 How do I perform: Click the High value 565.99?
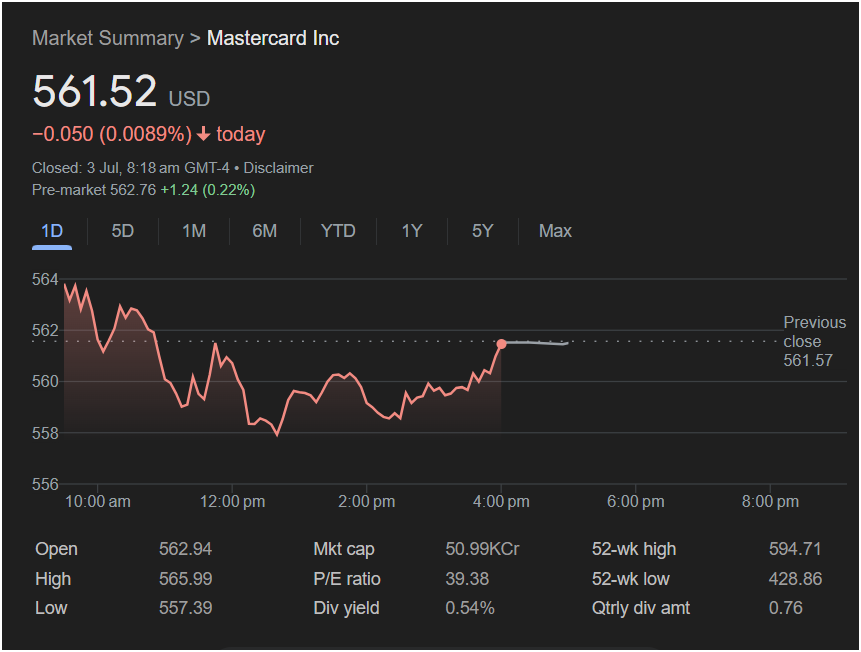click(x=186, y=578)
